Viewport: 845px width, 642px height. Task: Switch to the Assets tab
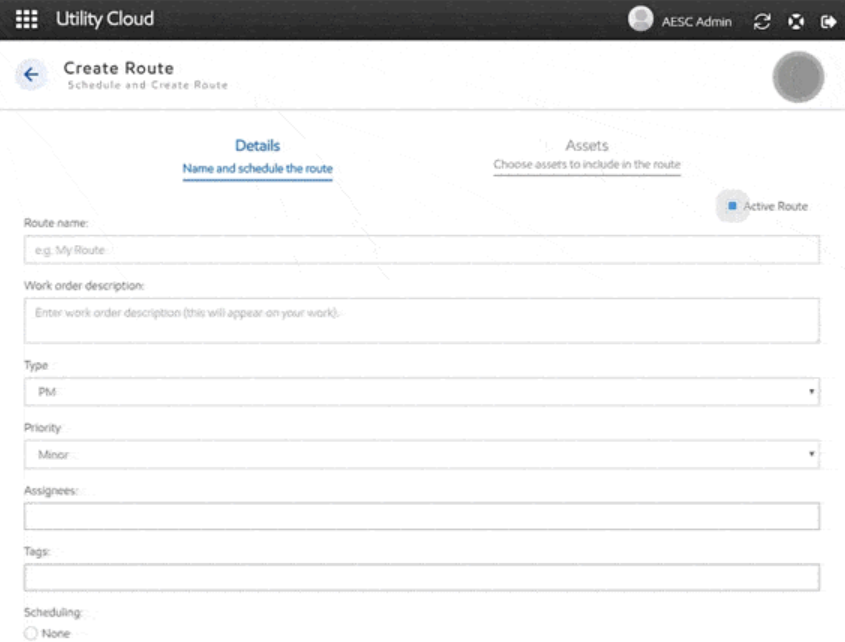click(x=587, y=154)
